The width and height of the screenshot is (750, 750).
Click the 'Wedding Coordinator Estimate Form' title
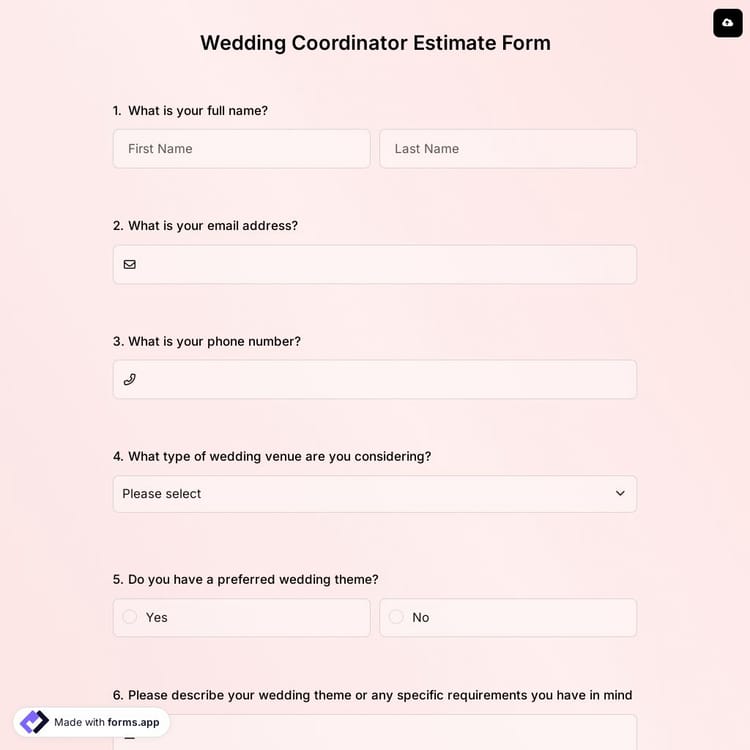(375, 43)
